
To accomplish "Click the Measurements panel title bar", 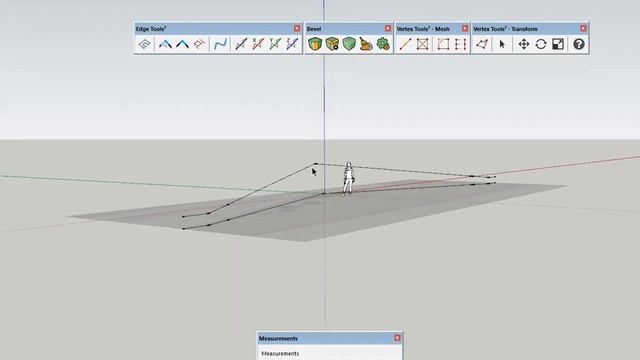I will point(329,338).
